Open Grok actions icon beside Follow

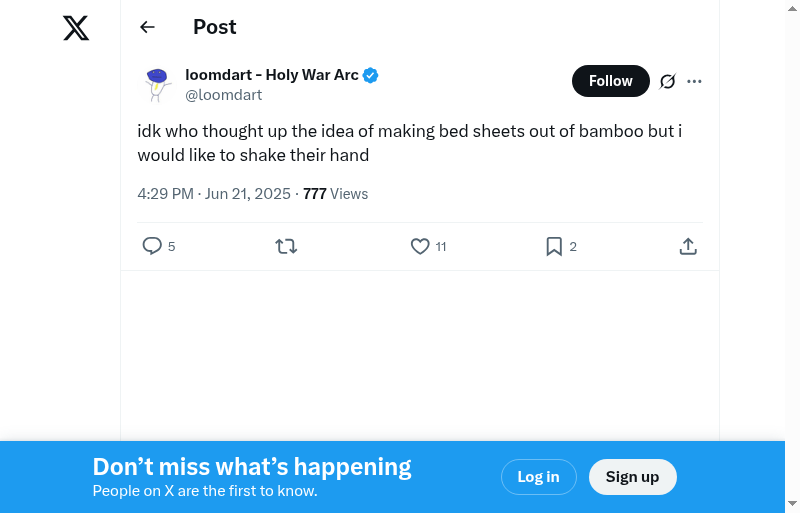coord(668,81)
